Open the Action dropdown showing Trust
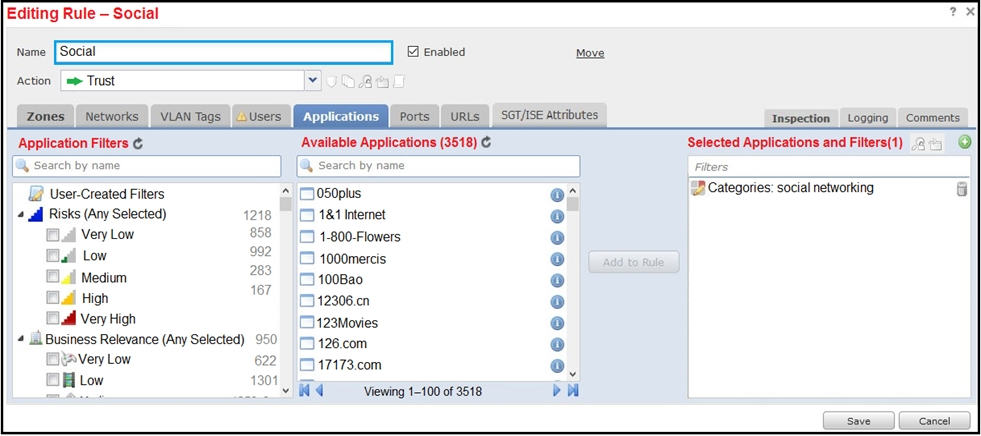Image resolution: width=981 pixels, height=436 pixels. (313, 81)
